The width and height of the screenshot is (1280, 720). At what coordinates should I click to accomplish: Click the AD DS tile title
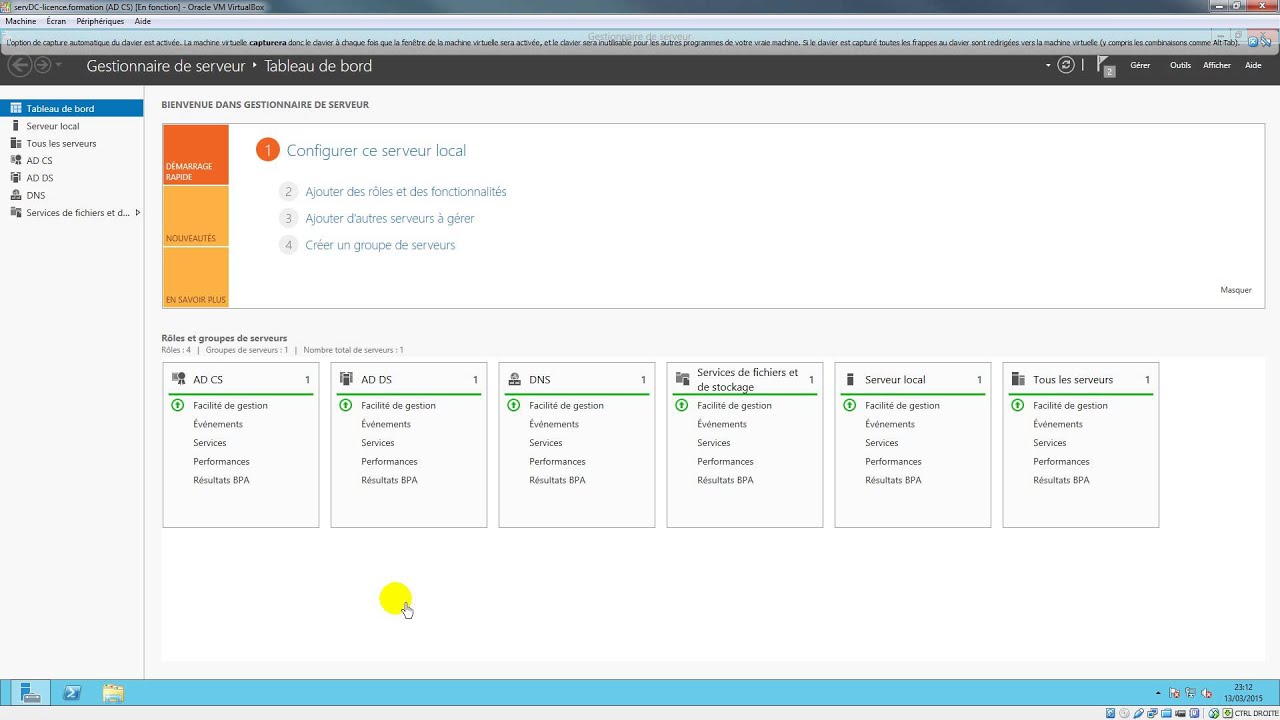(x=376, y=380)
